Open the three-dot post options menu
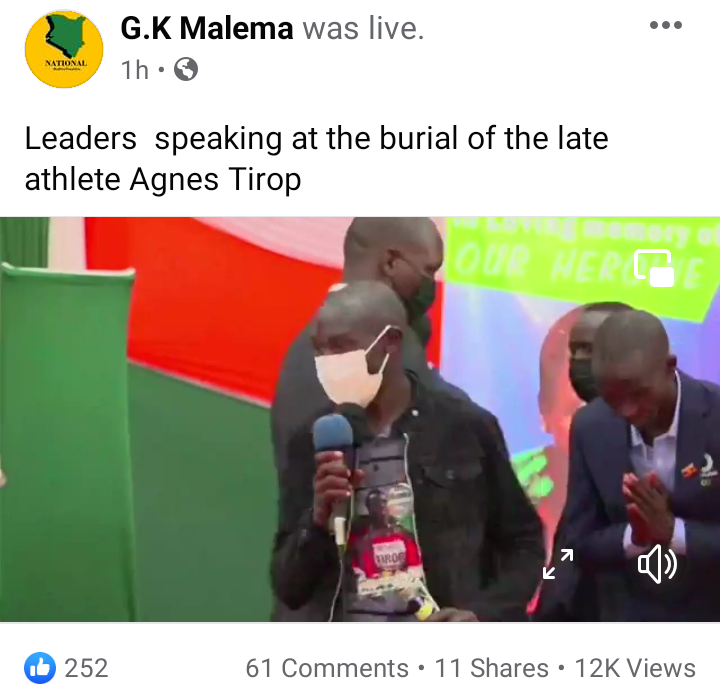This screenshot has width=720, height=699. pos(665,25)
